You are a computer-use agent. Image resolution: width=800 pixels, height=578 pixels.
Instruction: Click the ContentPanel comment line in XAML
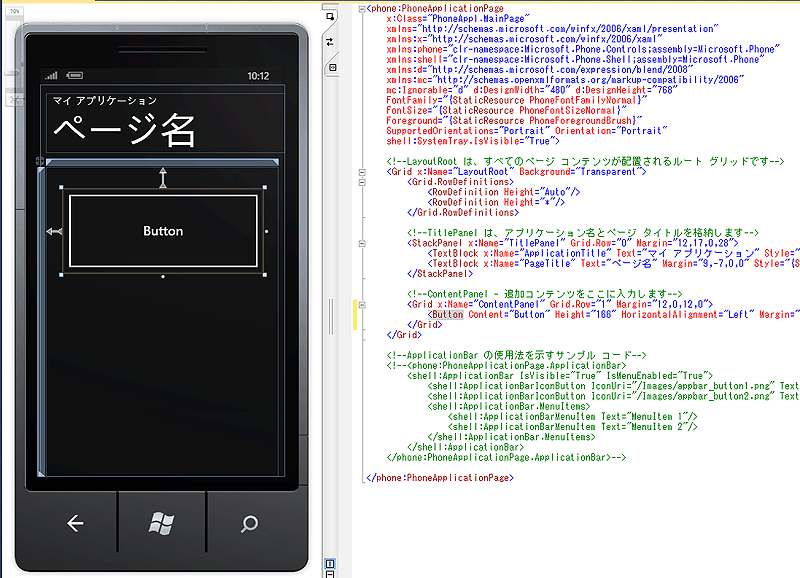544,294
